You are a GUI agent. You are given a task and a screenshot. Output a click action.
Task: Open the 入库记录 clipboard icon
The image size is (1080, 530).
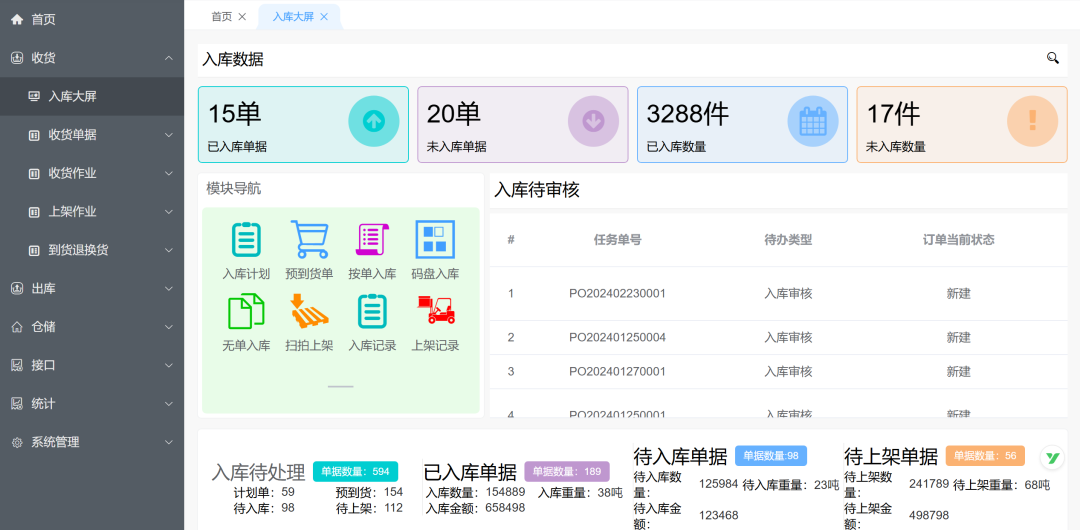[372, 311]
